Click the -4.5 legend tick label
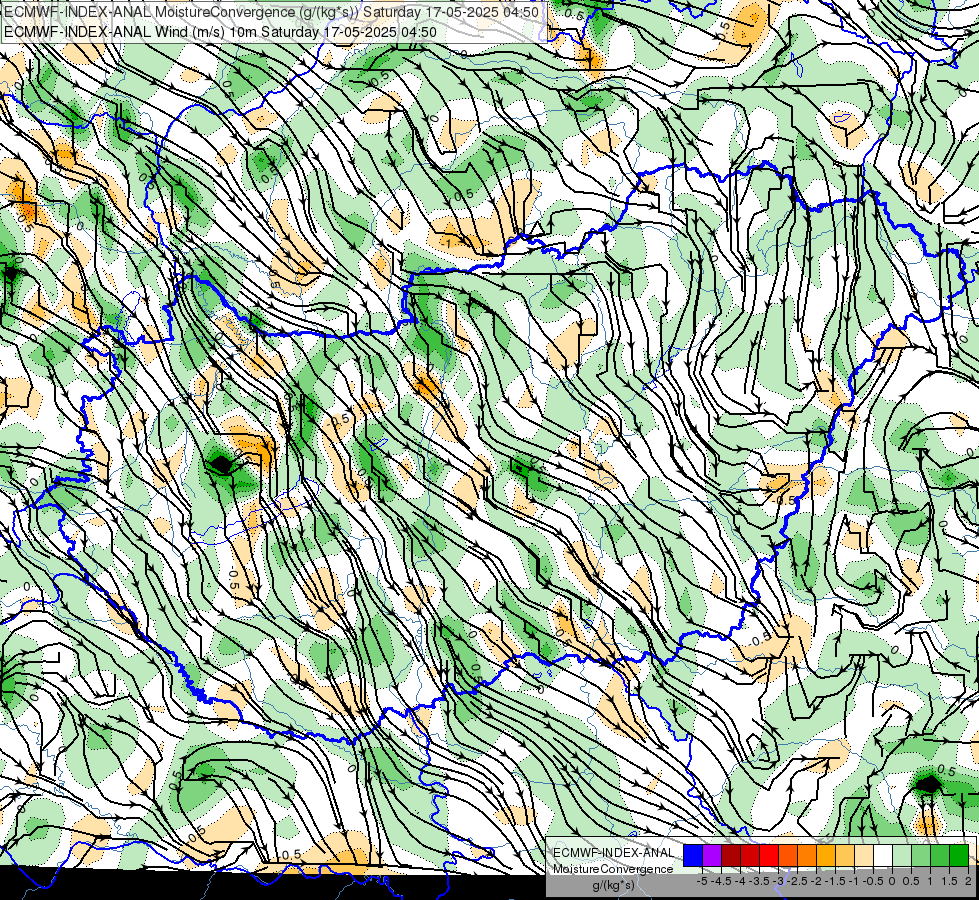The height and width of the screenshot is (900, 979). point(721,881)
